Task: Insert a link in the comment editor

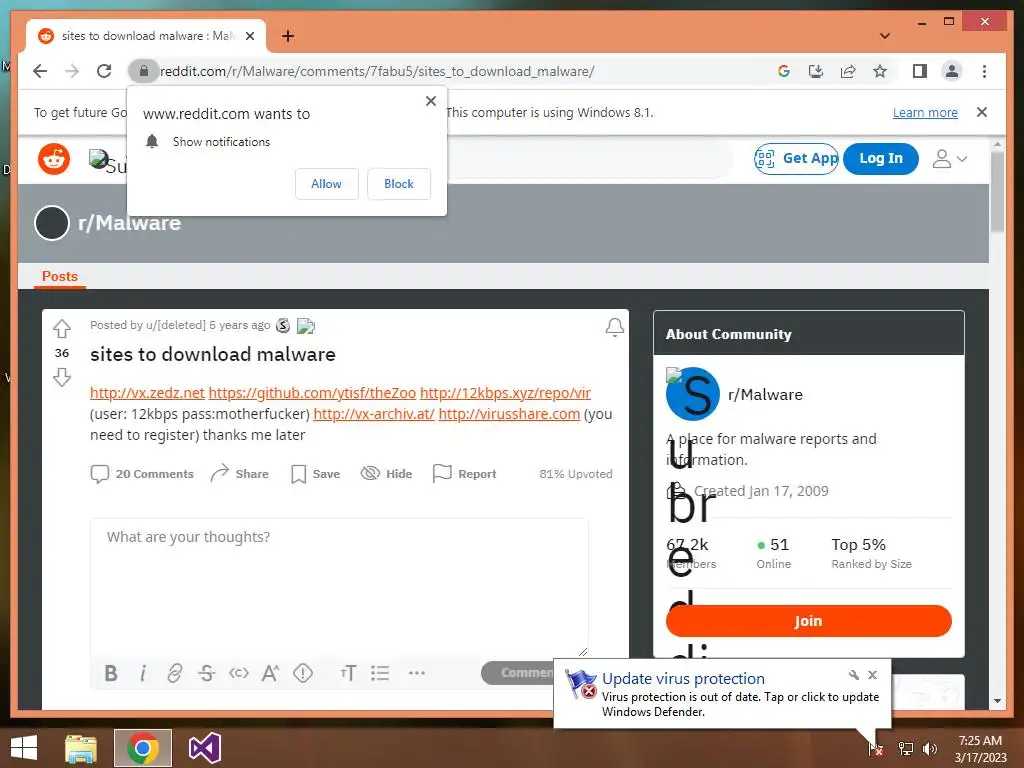Action: 174,673
